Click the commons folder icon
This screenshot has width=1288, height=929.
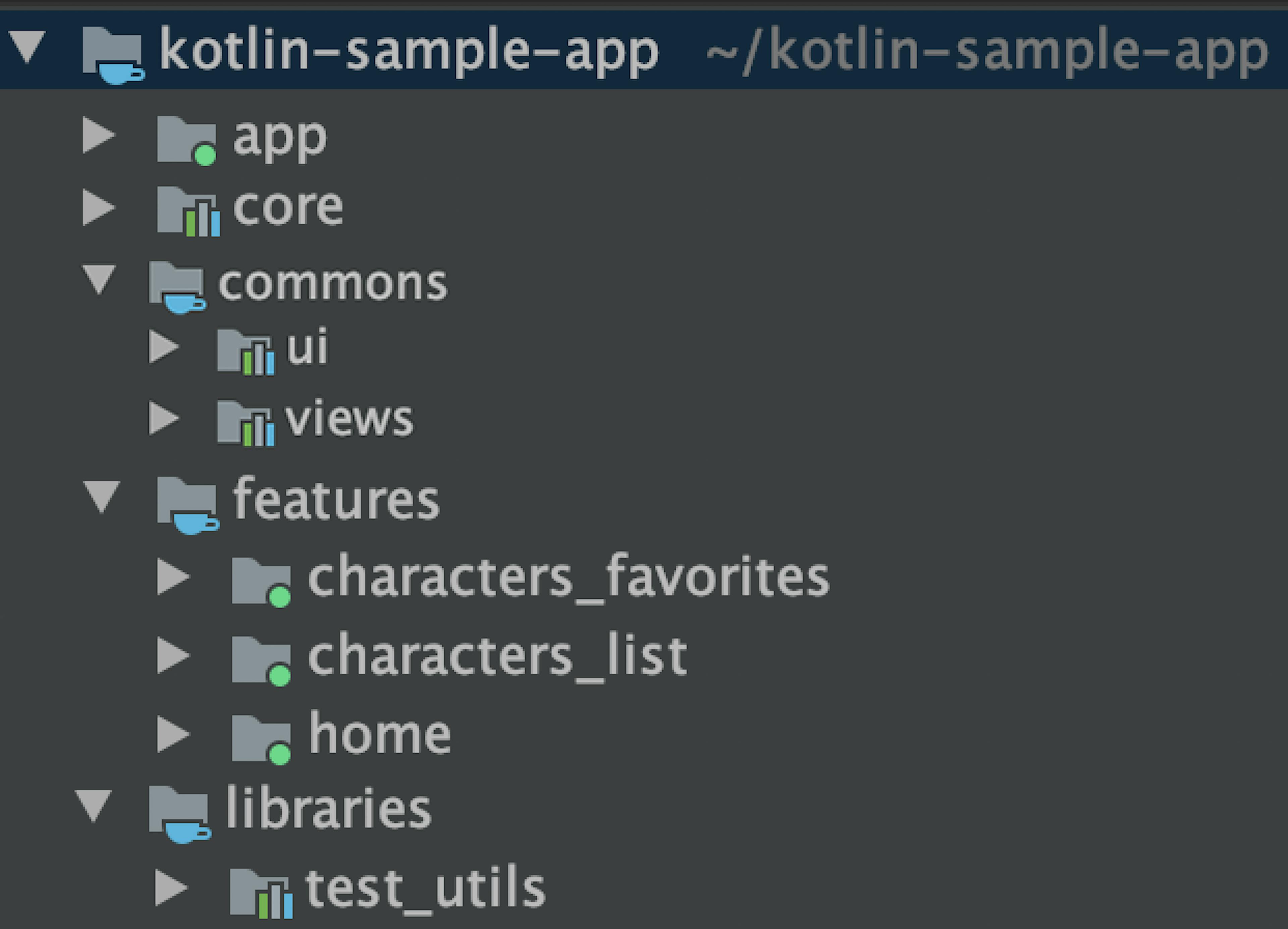(178, 287)
